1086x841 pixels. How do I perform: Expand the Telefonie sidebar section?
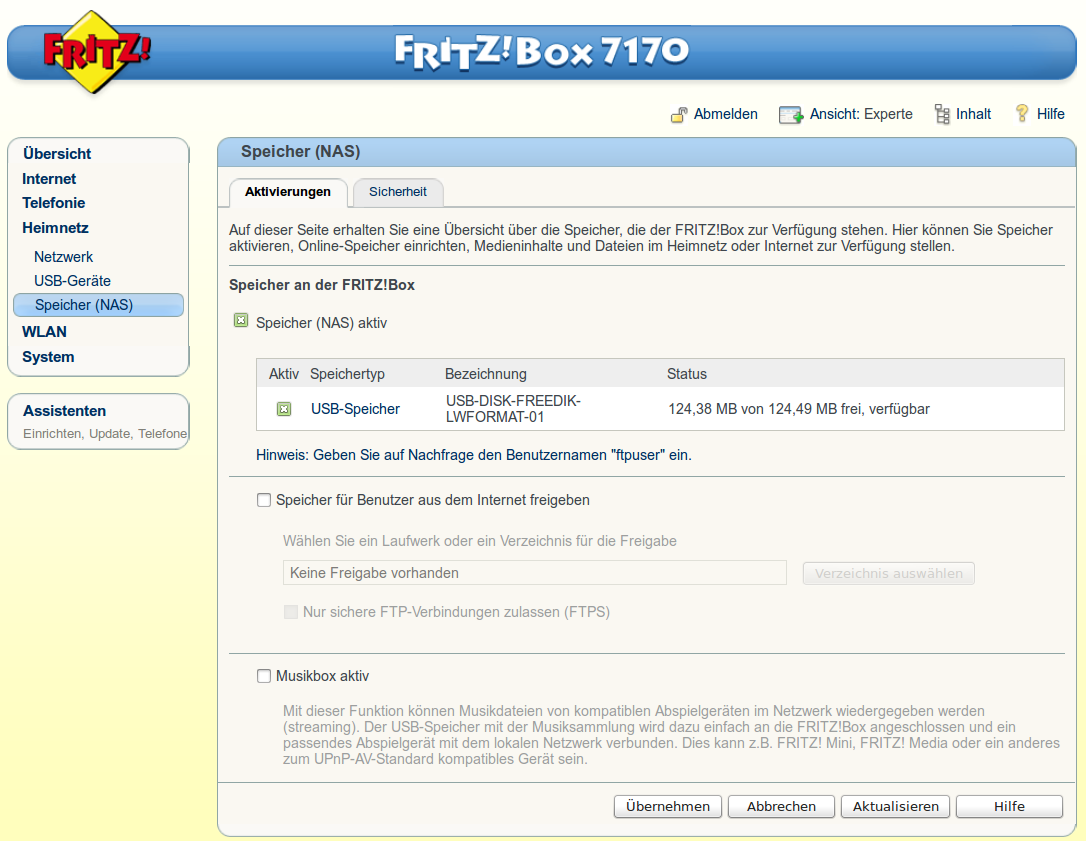[54, 203]
